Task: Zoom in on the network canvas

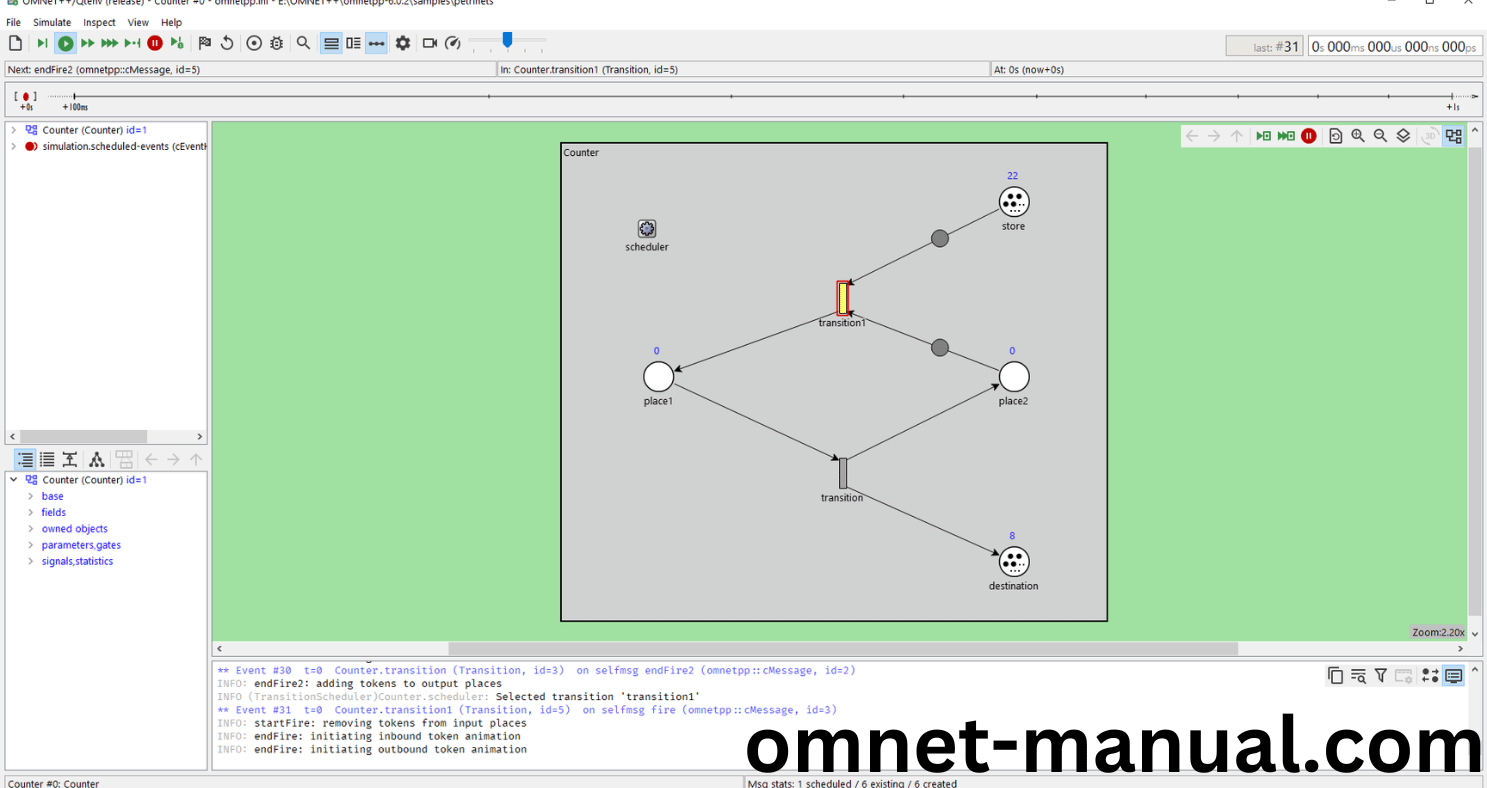Action: (x=1358, y=136)
